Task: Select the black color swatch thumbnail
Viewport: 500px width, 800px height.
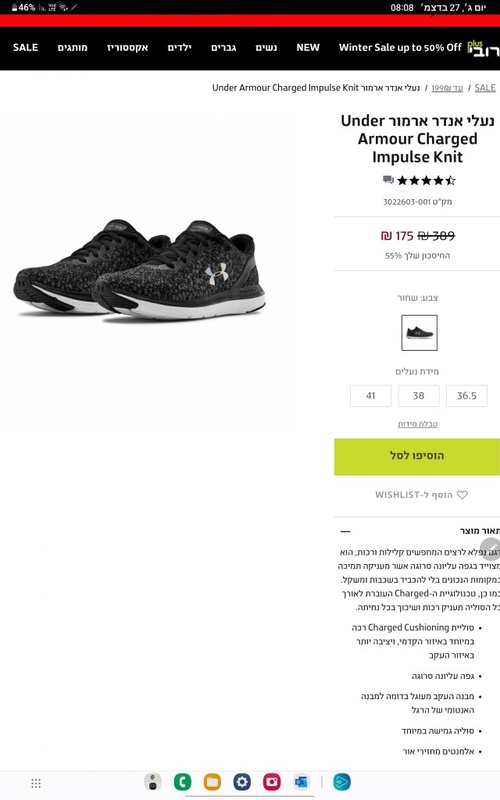Action: pyautogui.click(x=419, y=333)
